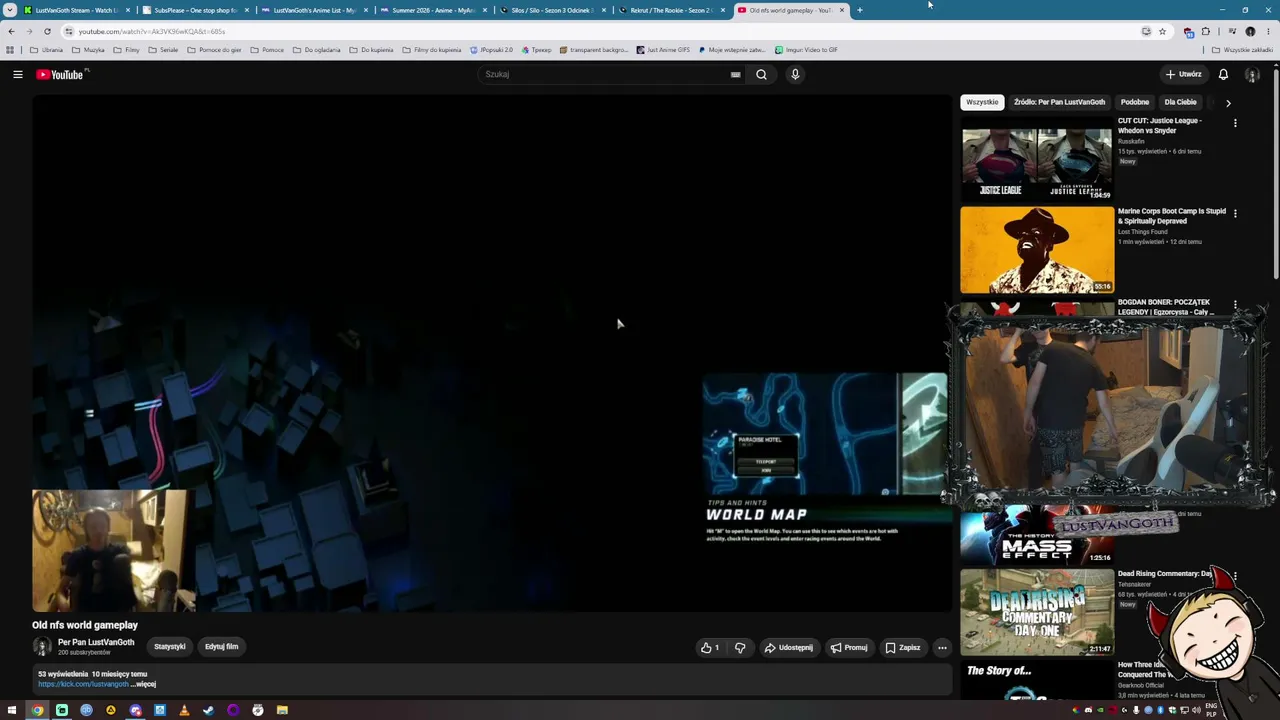Click the Old nfs world gameplay video player

click(x=492, y=353)
